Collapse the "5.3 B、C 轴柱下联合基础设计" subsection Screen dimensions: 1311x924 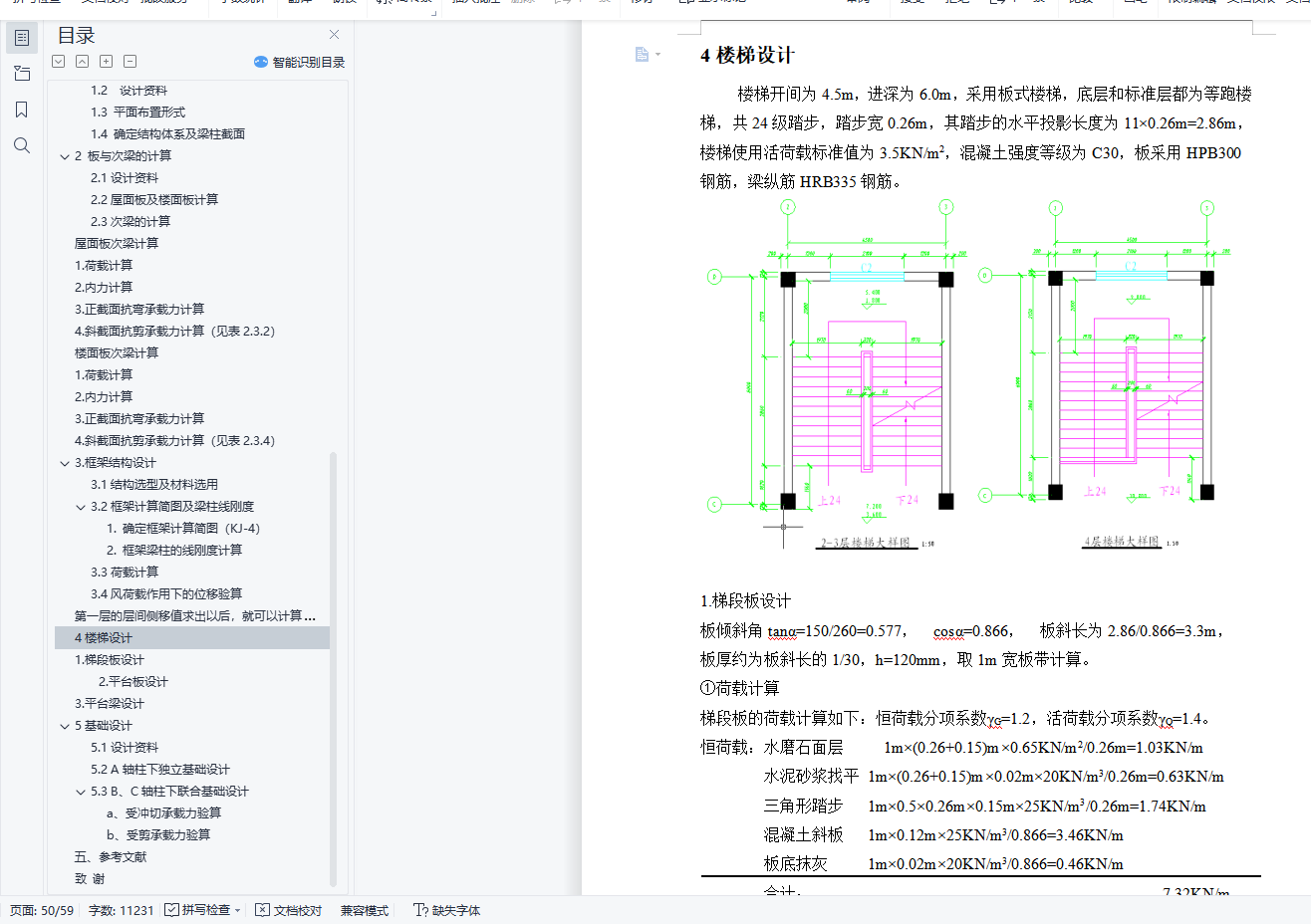pyautogui.click(x=81, y=792)
